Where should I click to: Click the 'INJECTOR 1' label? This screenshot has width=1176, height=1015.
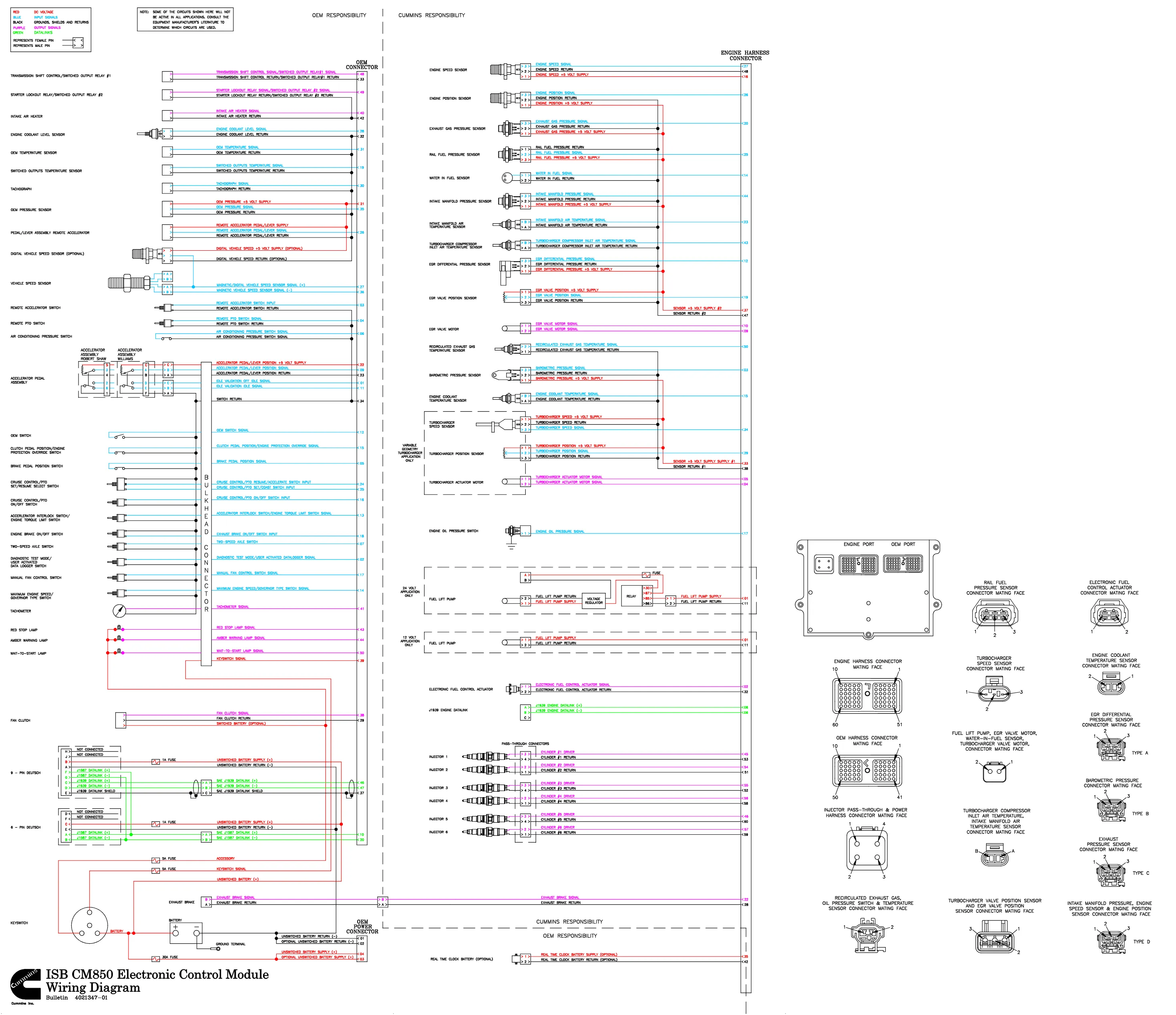(438, 757)
